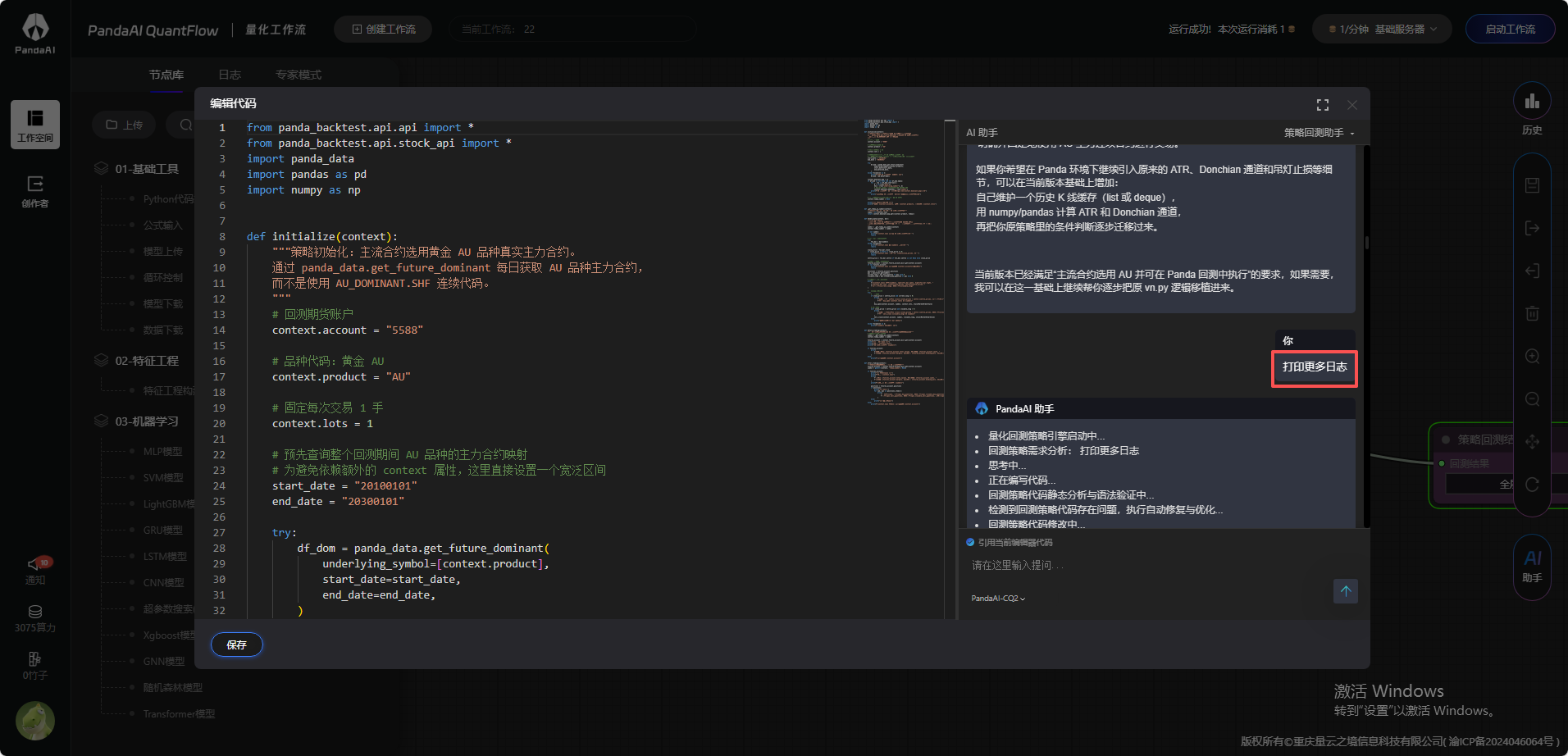Screen dimensions: 1568x756
Task: Select the Transformer模型 node
Action: point(179,713)
